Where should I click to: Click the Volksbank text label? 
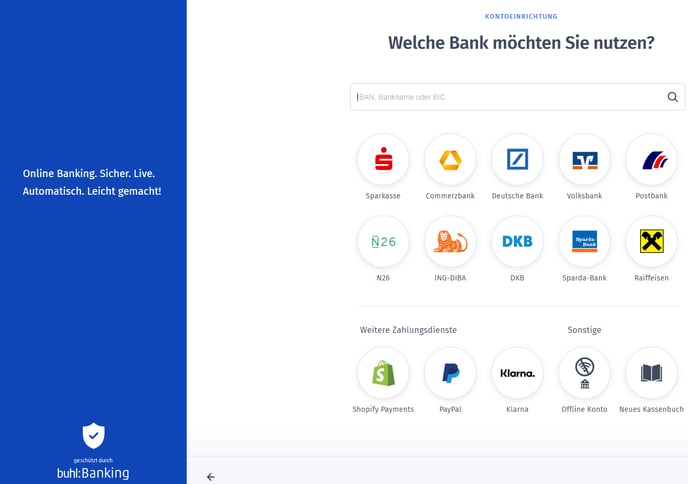[x=584, y=196]
